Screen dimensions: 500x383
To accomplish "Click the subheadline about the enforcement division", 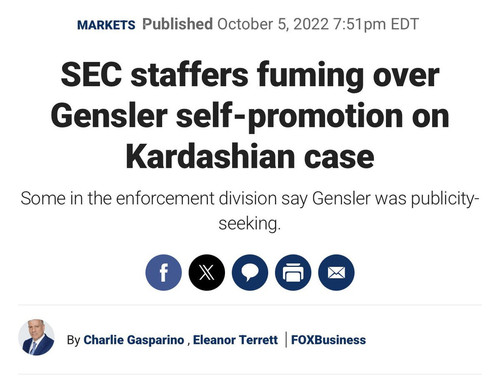I will [250, 211].
